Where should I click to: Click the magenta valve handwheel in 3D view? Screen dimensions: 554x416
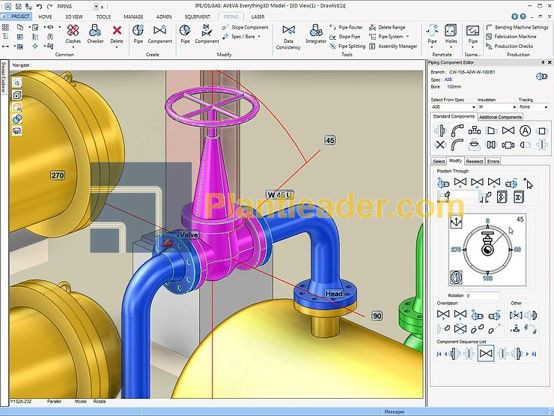[x=212, y=106]
